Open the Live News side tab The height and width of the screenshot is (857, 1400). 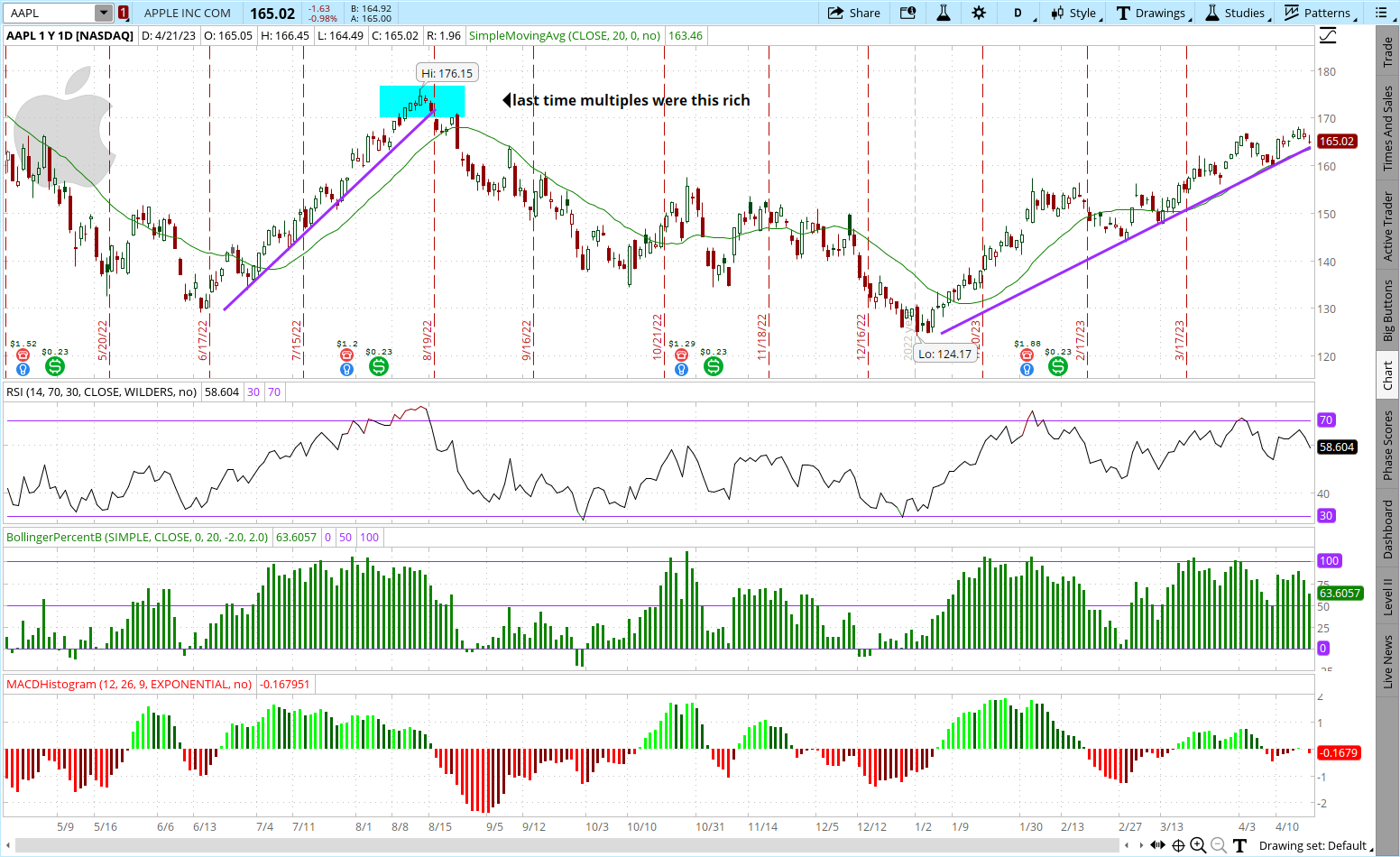(1388, 660)
